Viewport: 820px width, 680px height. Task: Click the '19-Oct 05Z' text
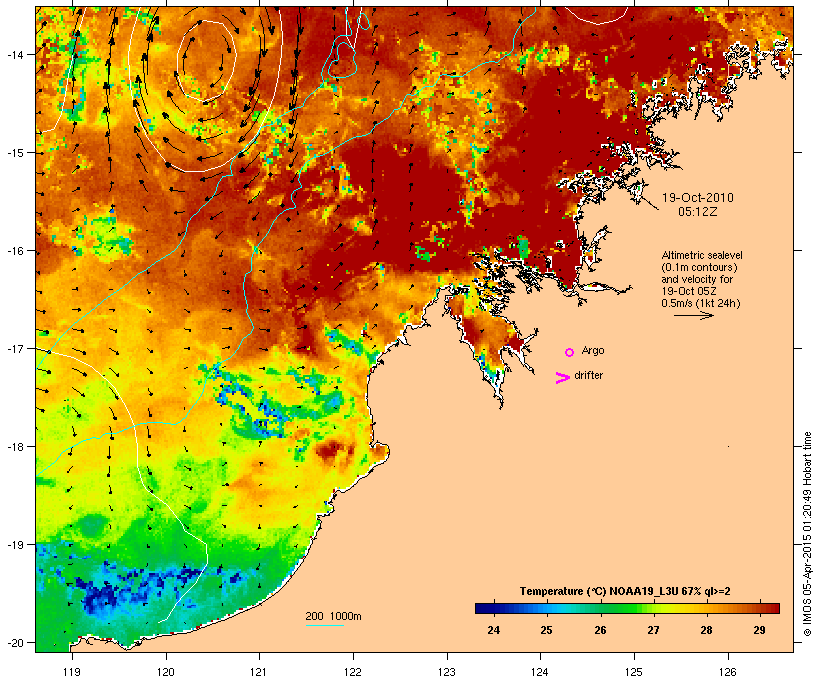689,291
